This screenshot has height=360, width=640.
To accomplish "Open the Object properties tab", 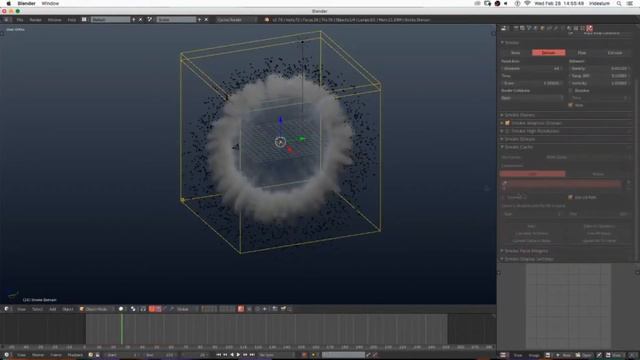I will coord(542,28).
